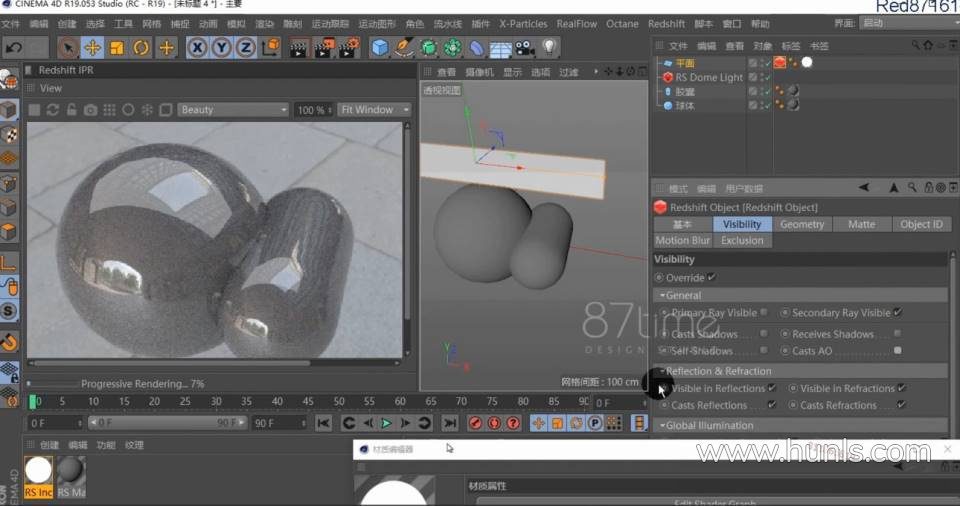Toggle Casts Shadows checkbox

[x=763, y=333]
